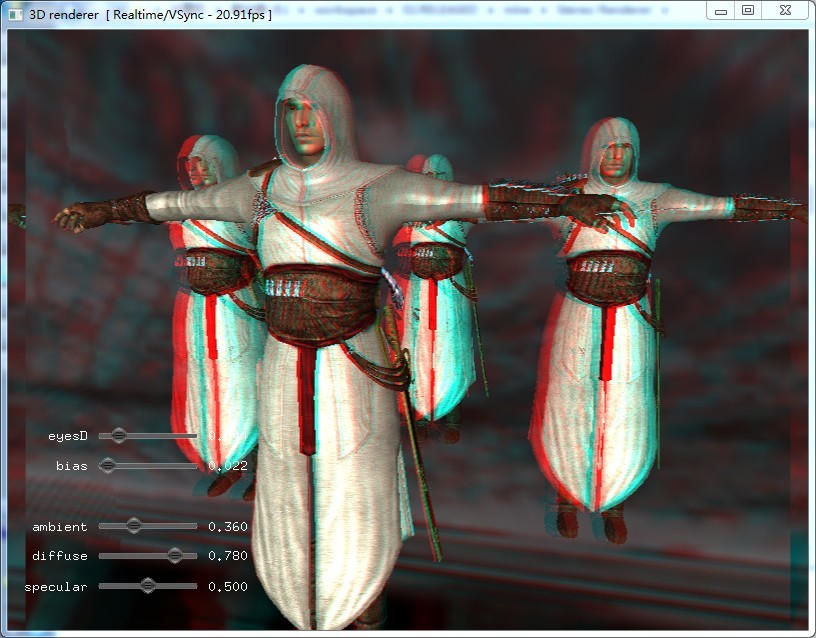The image size is (816, 638).
Task: Click right end of specular slider track
Action: click(x=195, y=585)
